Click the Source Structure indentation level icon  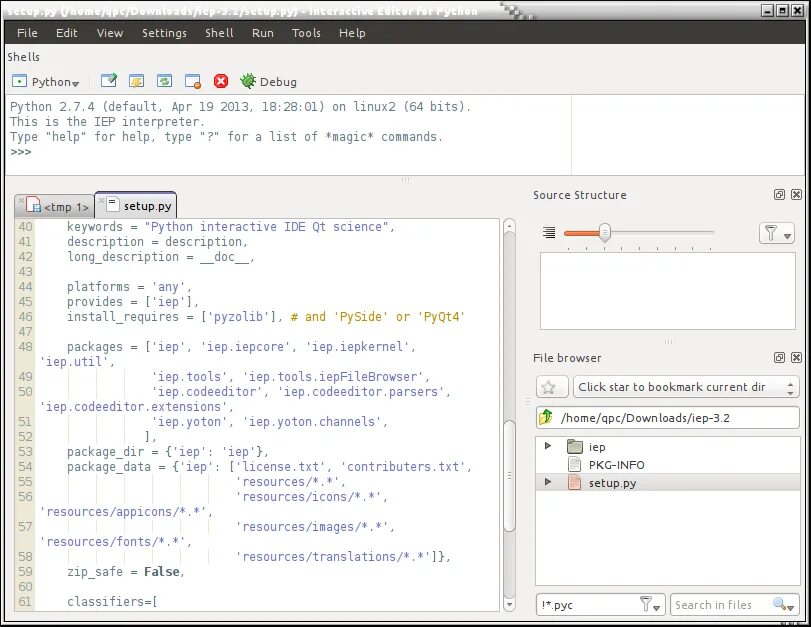click(549, 233)
